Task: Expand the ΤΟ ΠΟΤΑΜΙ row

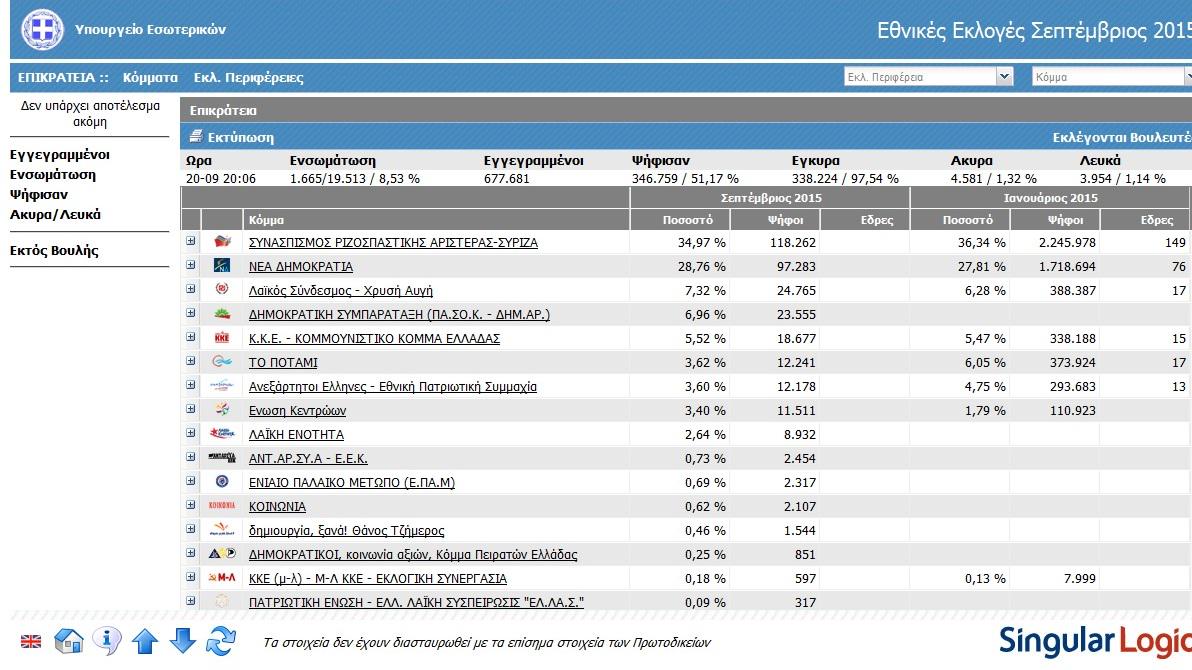Action: coord(191,360)
